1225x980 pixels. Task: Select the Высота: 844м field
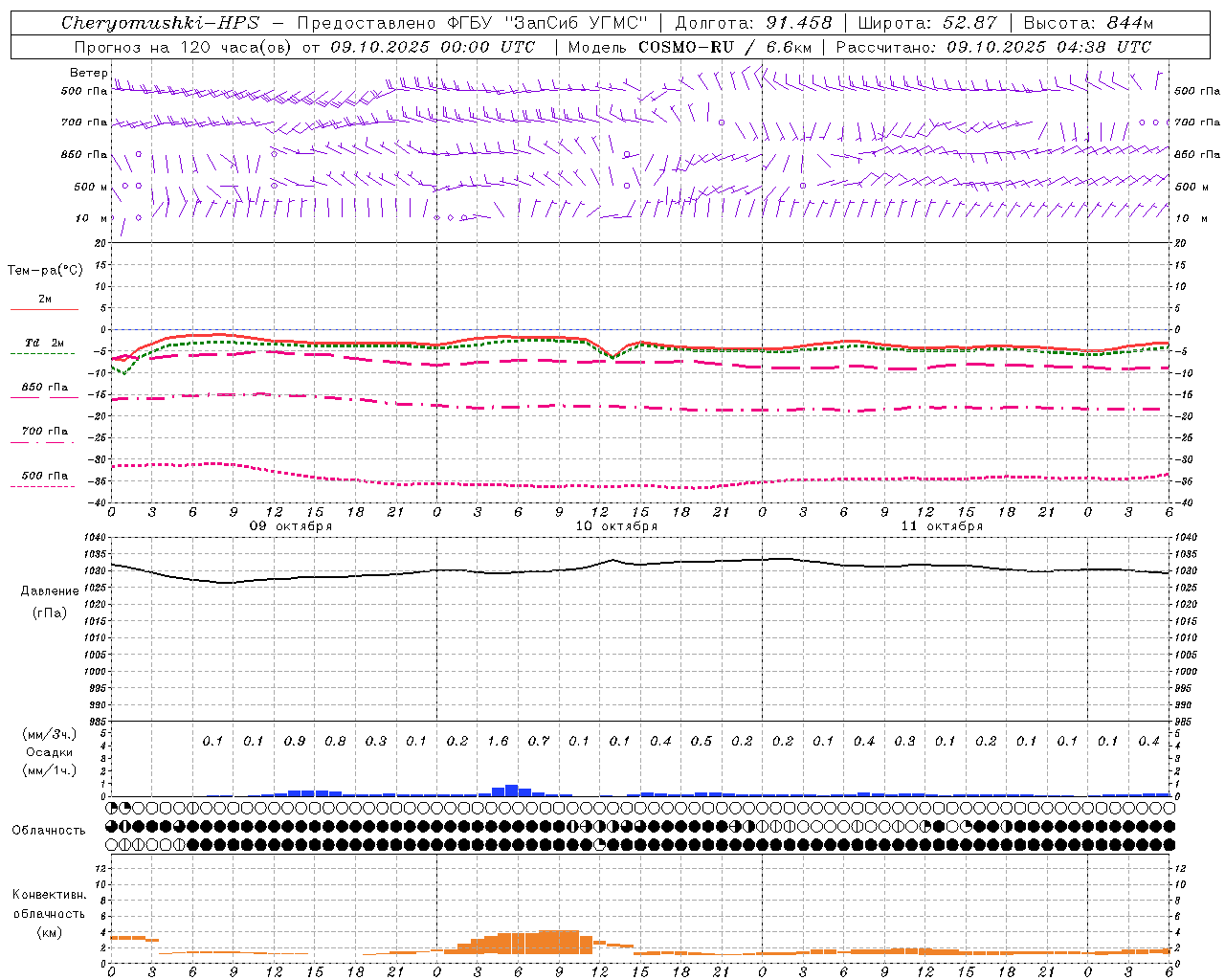click(x=1088, y=23)
